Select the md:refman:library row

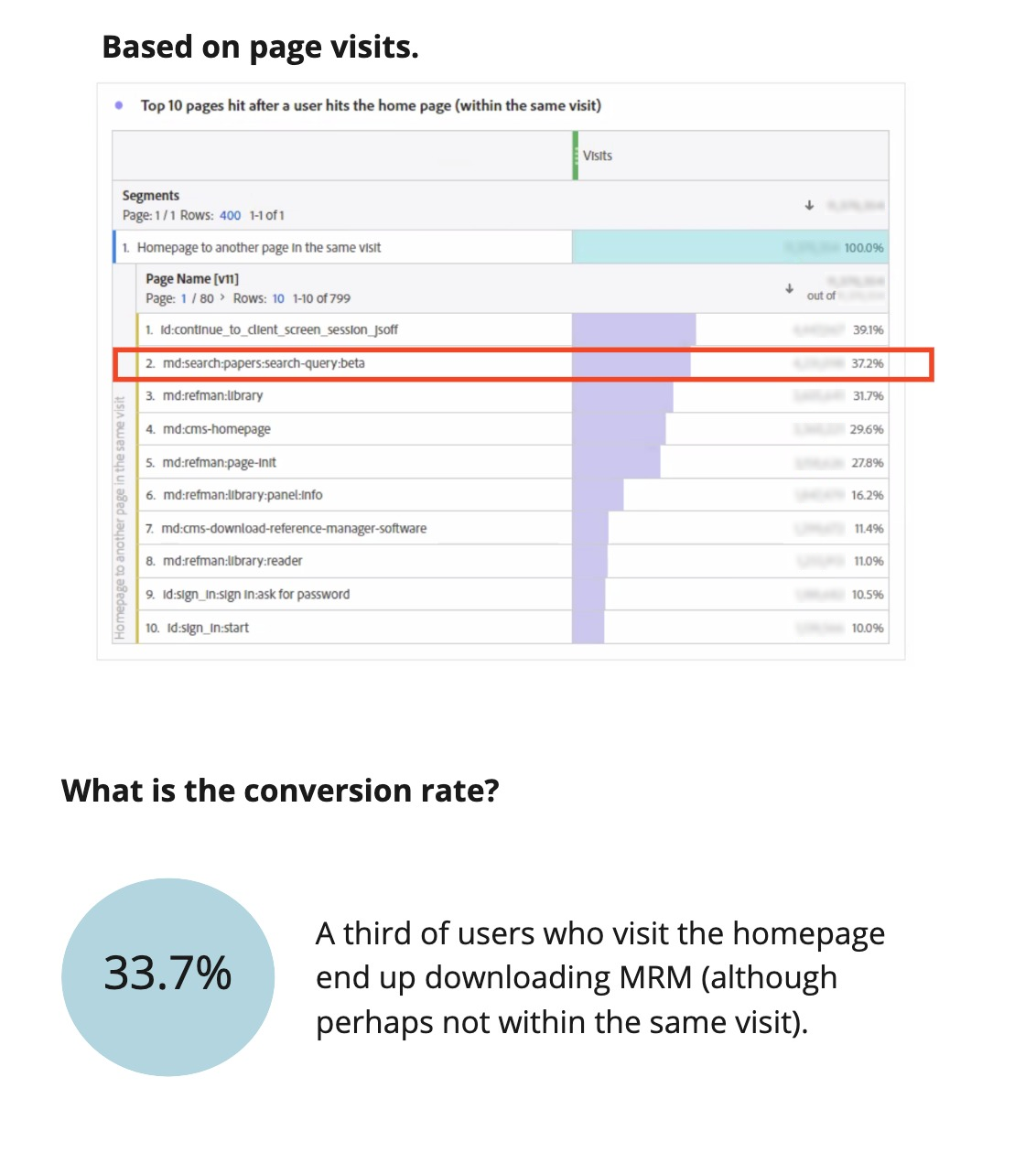tap(212, 395)
